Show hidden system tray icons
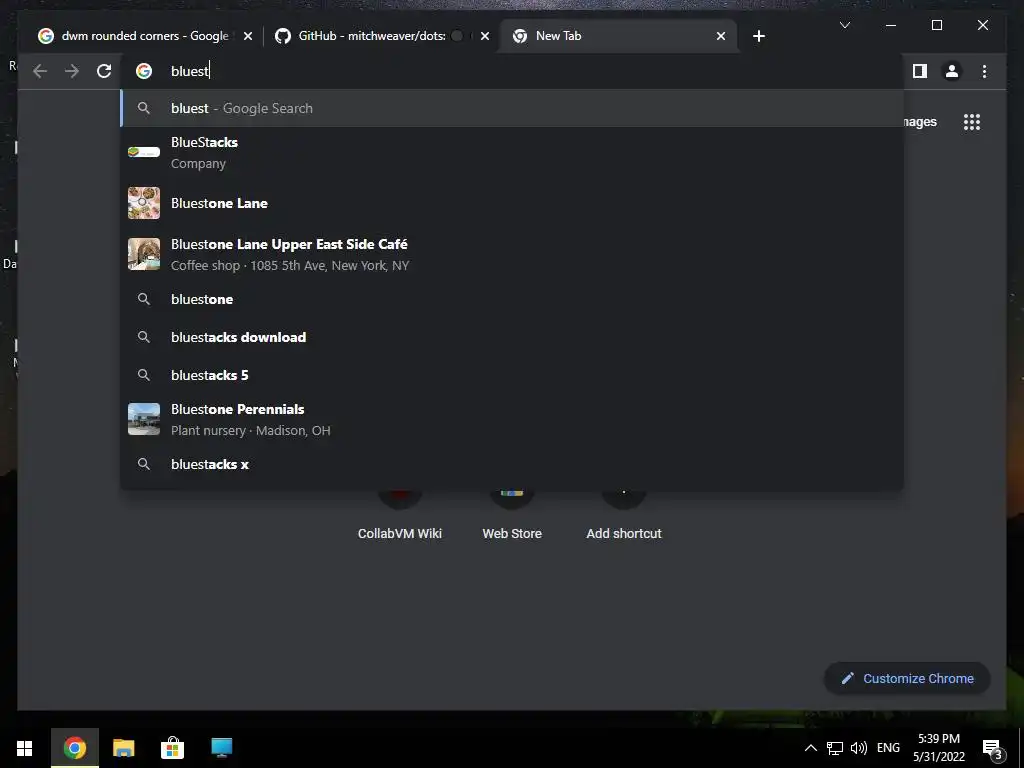Image resolution: width=1024 pixels, height=768 pixels. tap(810, 748)
